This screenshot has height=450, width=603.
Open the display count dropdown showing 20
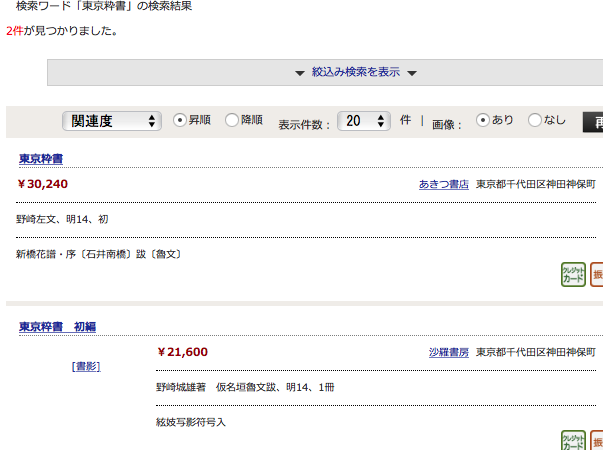(363, 121)
